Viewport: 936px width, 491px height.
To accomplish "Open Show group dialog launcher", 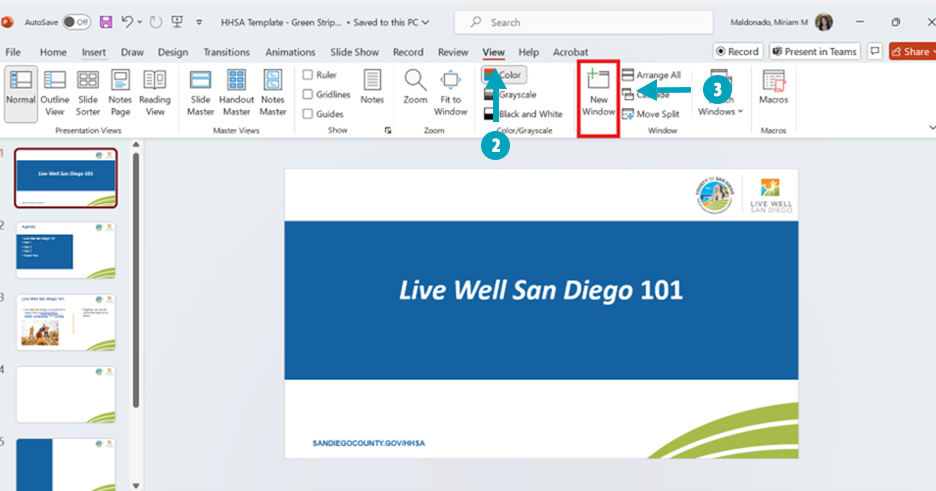I will point(388,130).
